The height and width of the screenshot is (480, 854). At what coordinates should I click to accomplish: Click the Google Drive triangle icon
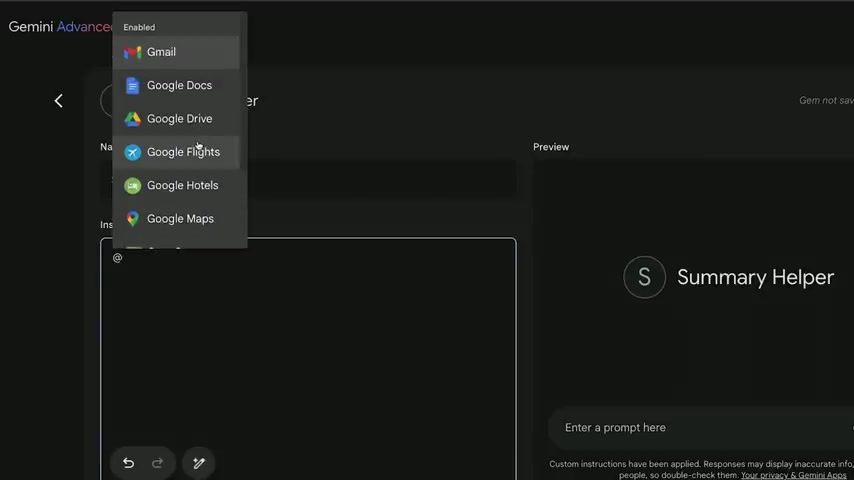coord(132,119)
